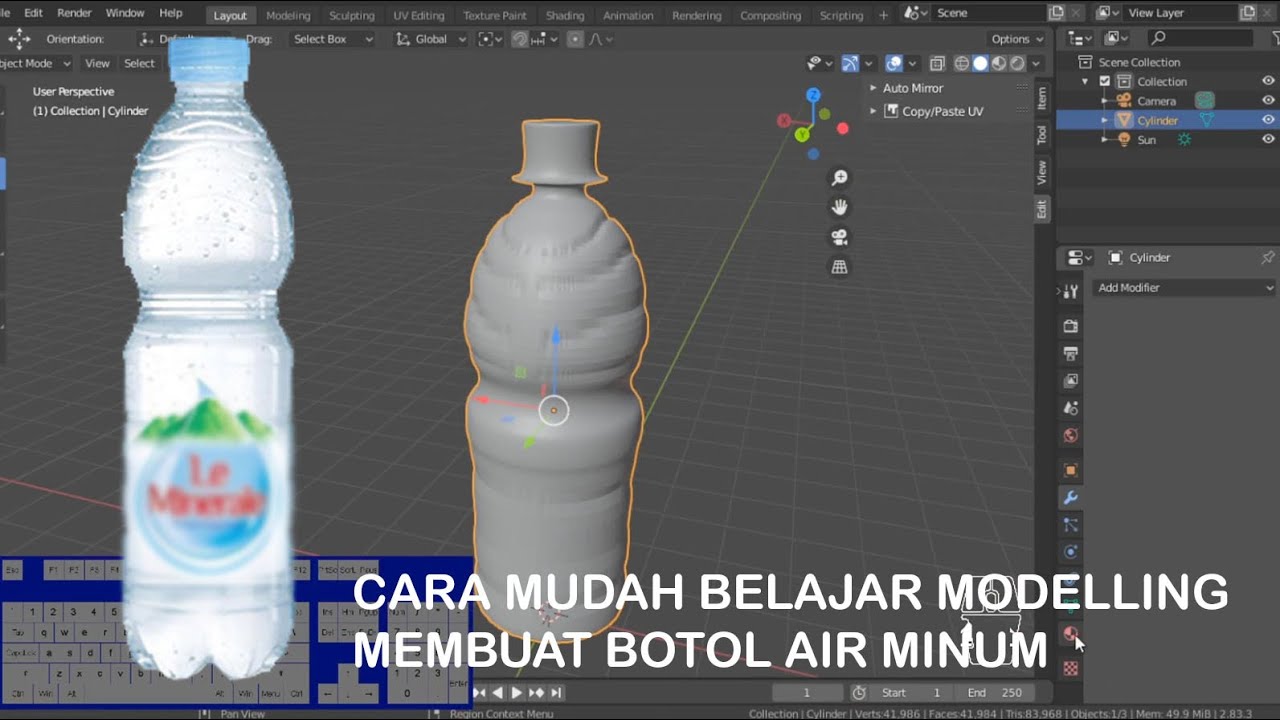
Task: Toggle proportional editing icon
Action: coord(575,39)
